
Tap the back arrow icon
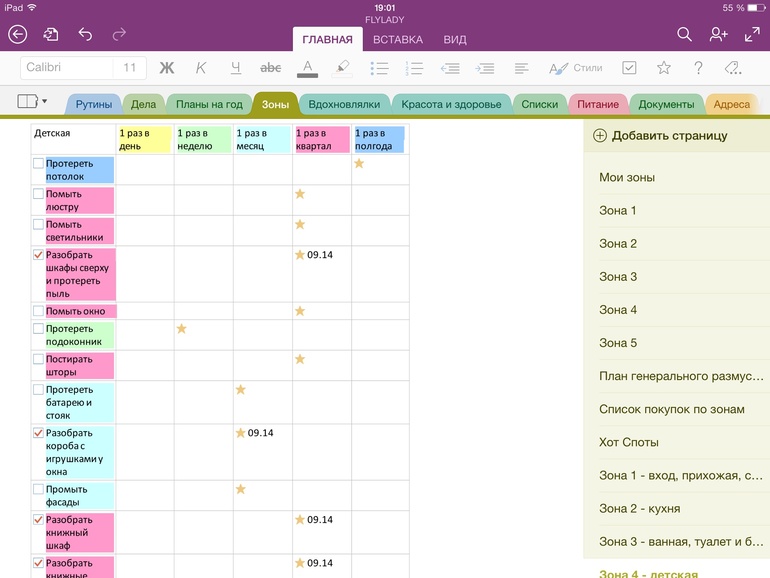(x=17, y=35)
